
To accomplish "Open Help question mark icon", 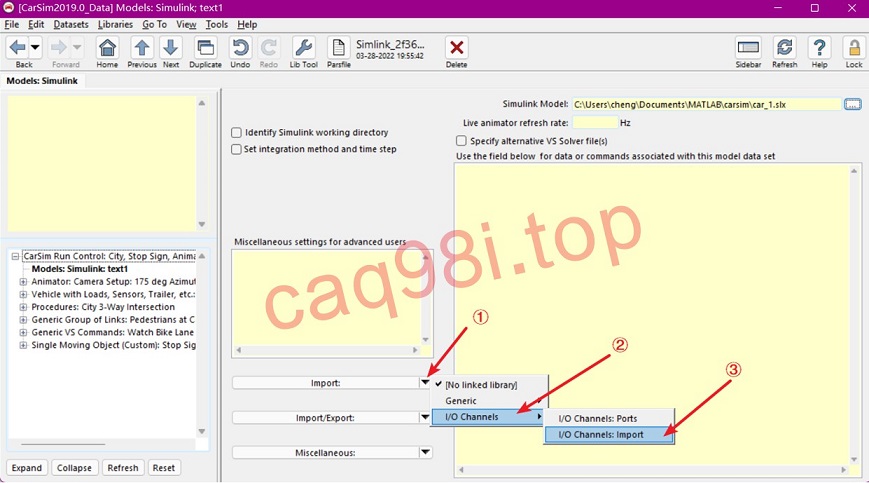I will [819, 48].
